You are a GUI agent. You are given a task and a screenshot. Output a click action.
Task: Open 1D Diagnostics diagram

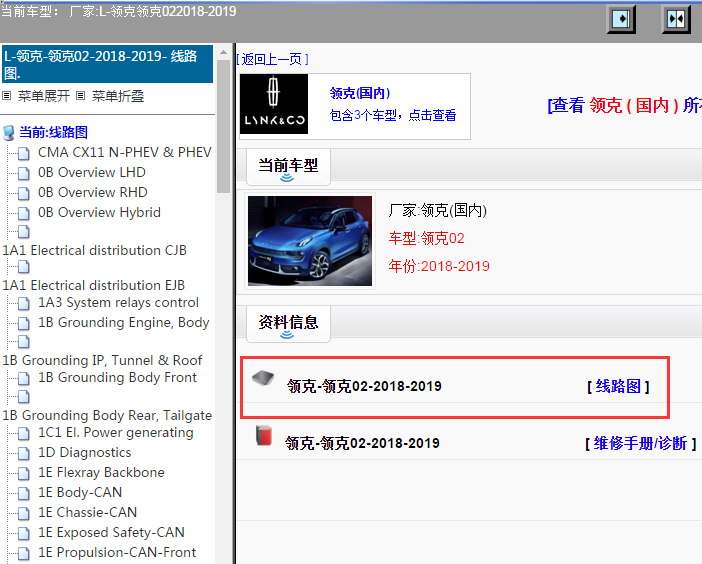point(85,453)
